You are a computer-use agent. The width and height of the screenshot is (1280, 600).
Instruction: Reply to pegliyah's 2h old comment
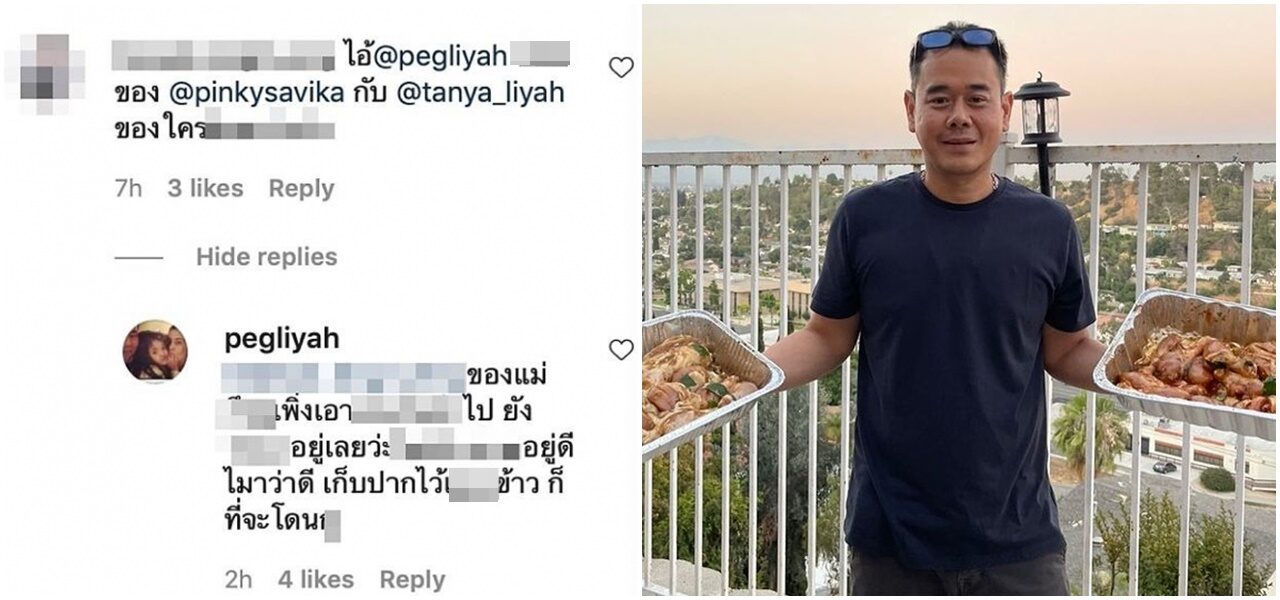pyautogui.click(x=412, y=579)
